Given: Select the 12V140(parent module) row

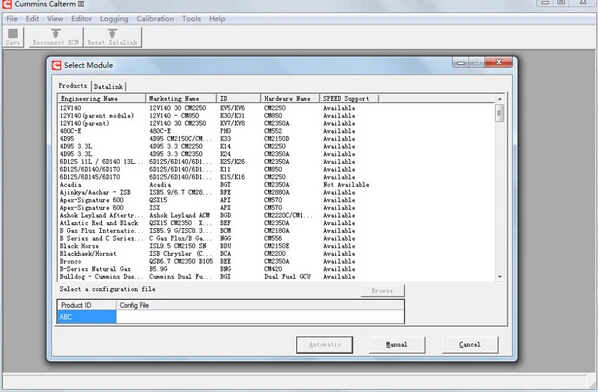Looking at the screenshot, I should (x=277, y=116).
